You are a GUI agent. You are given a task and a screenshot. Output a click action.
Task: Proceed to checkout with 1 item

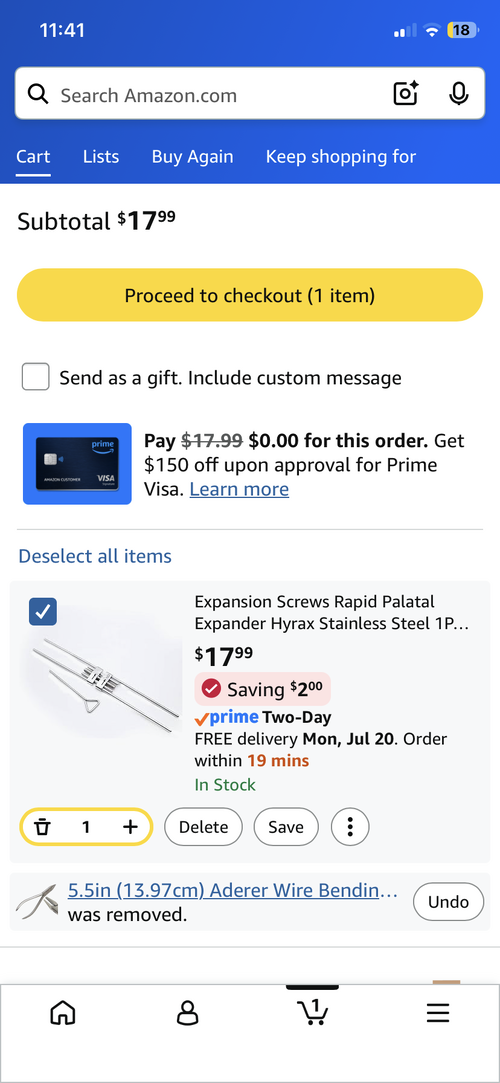tap(250, 296)
